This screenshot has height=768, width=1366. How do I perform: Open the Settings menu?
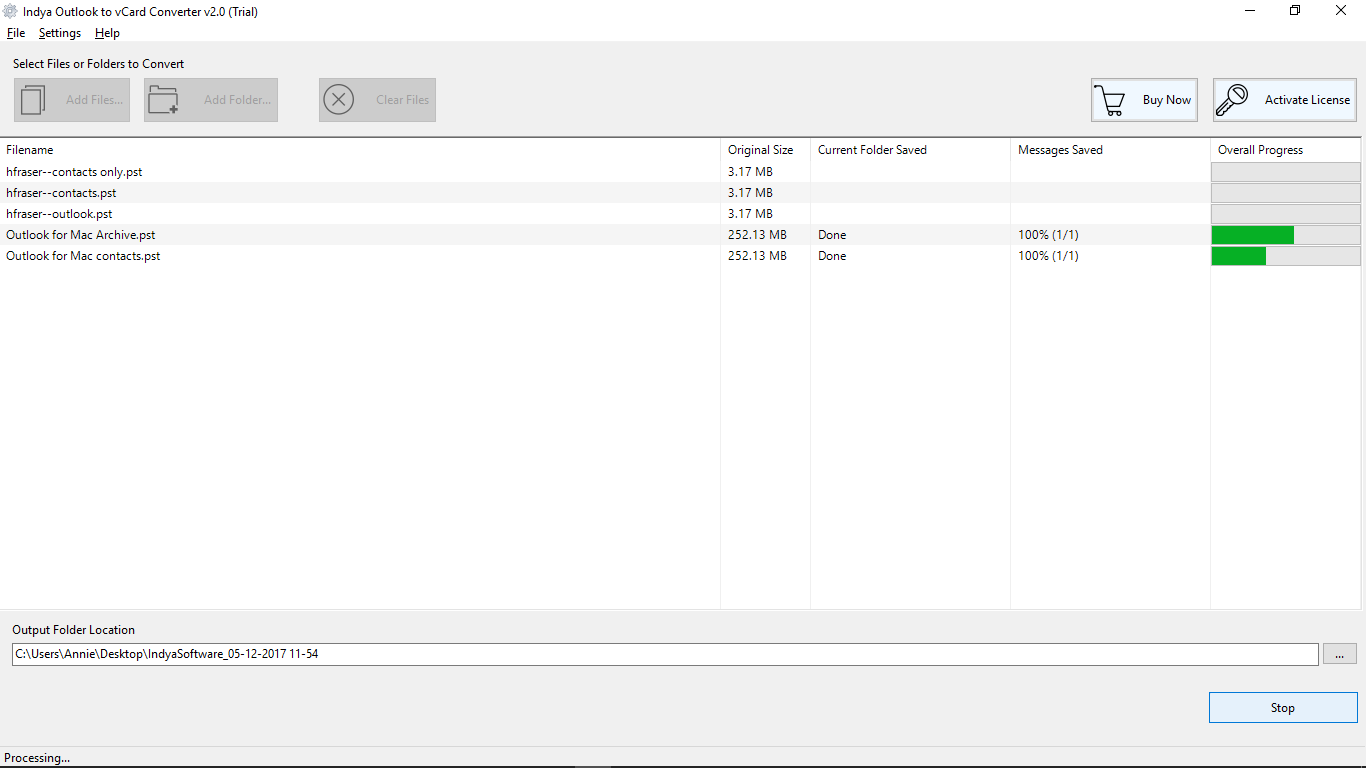(x=60, y=33)
